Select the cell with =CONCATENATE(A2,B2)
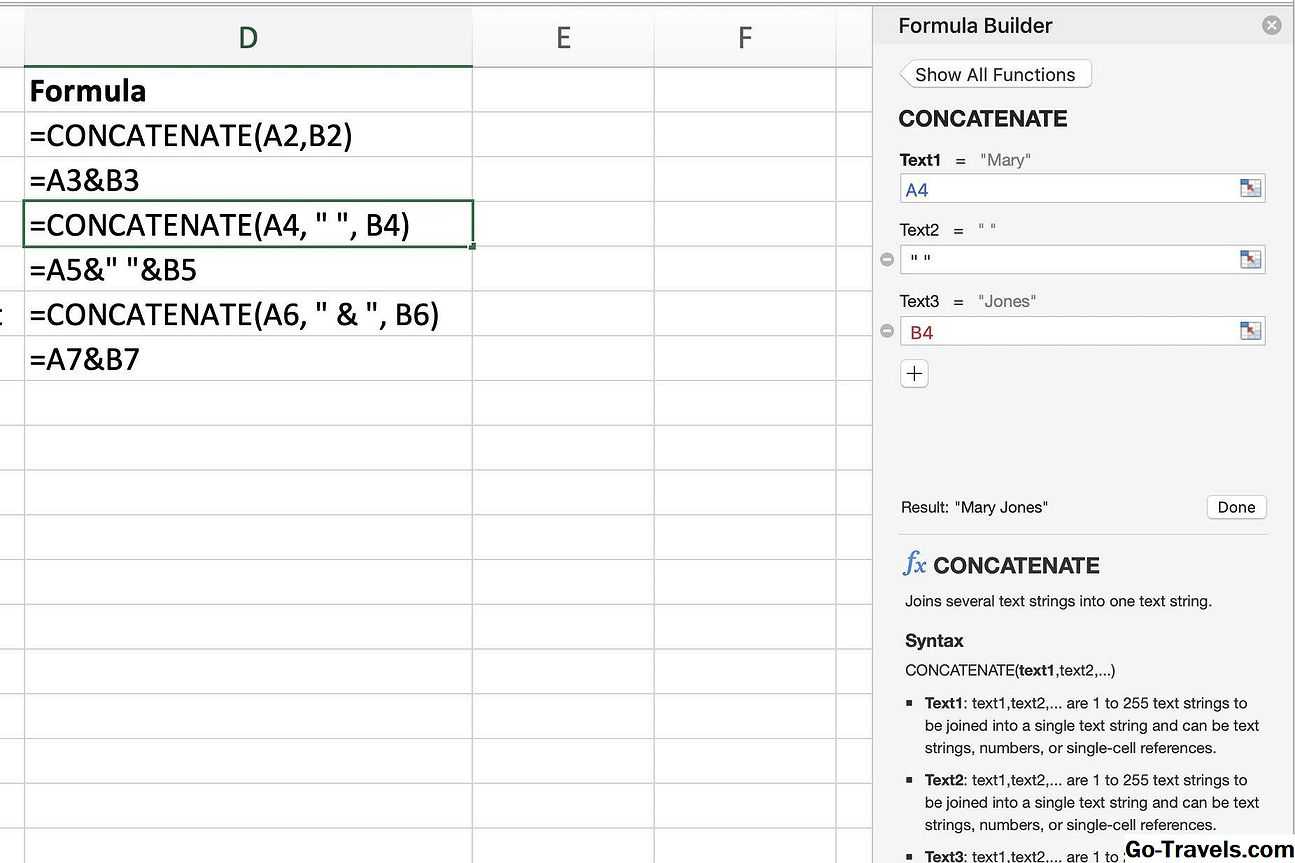 [x=248, y=135]
